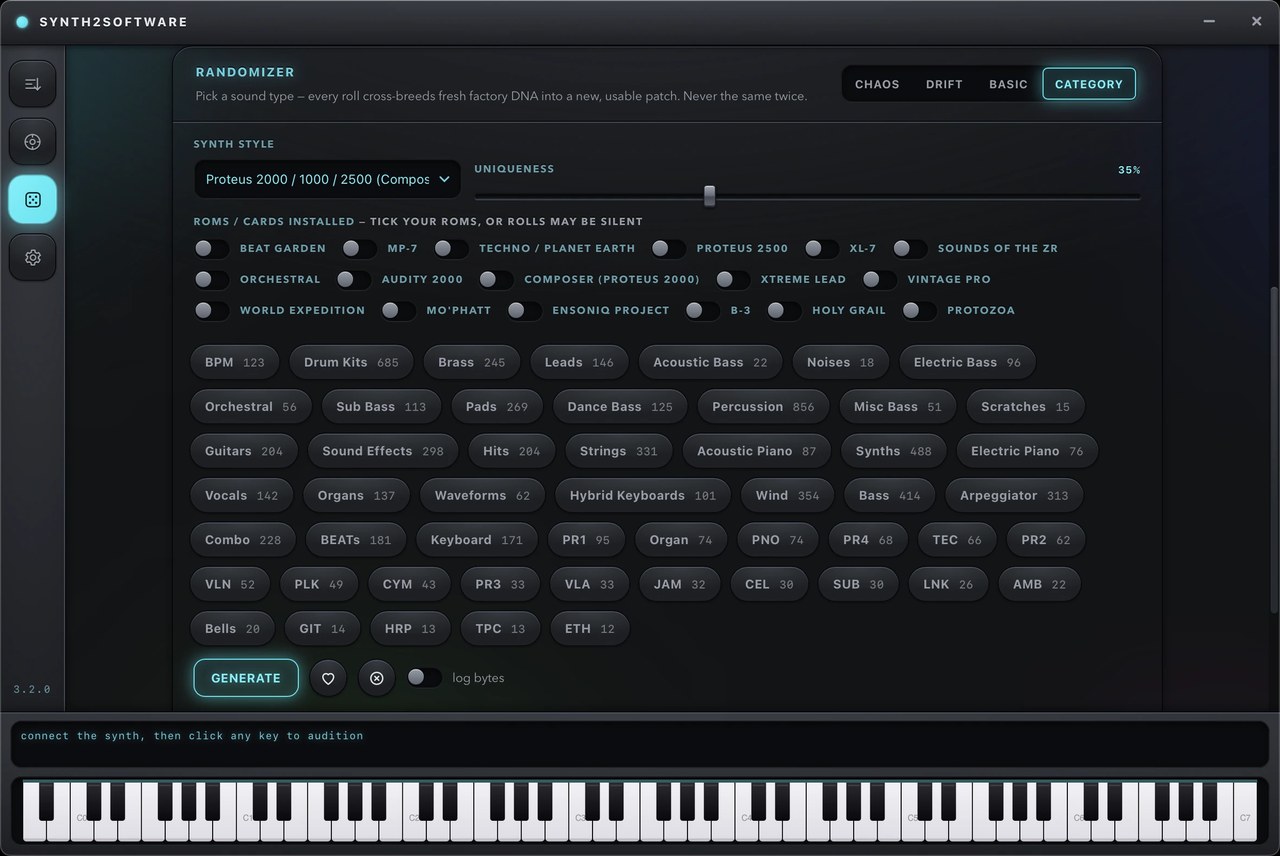
Task: Click the Generate button
Action: [246, 678]
